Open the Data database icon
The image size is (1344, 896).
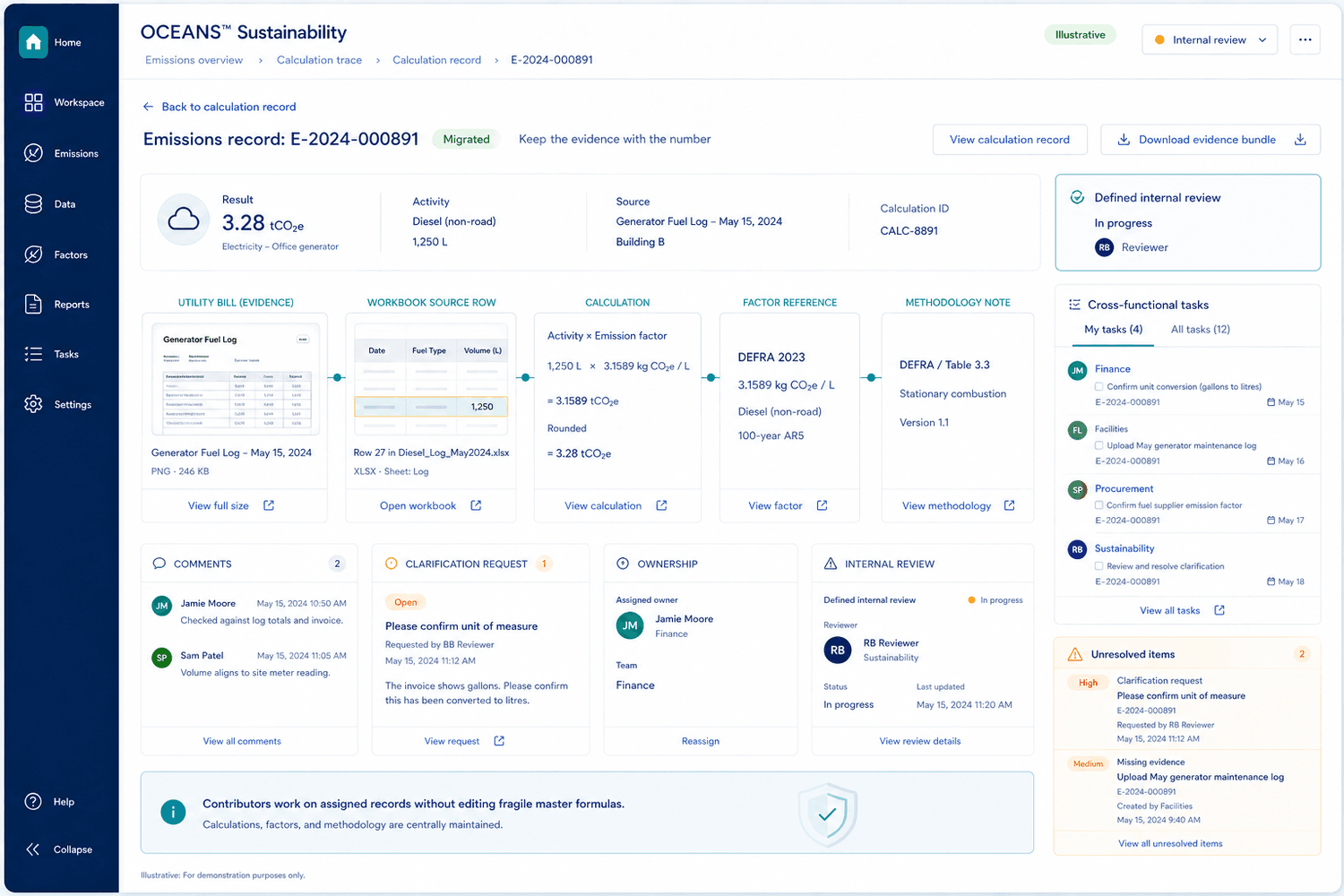[33, 204]
